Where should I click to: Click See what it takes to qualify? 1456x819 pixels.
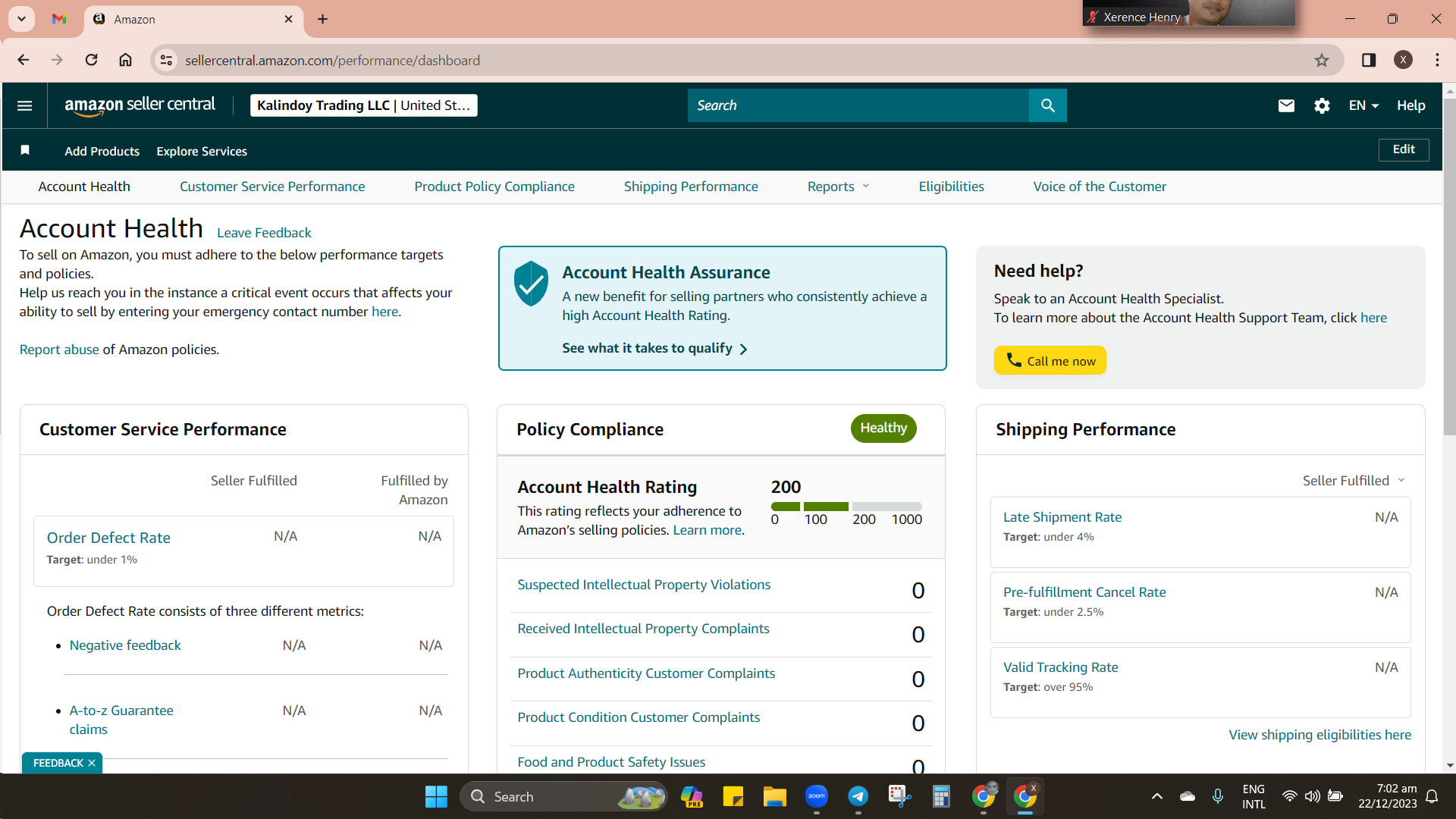click(x=655, y=348)
